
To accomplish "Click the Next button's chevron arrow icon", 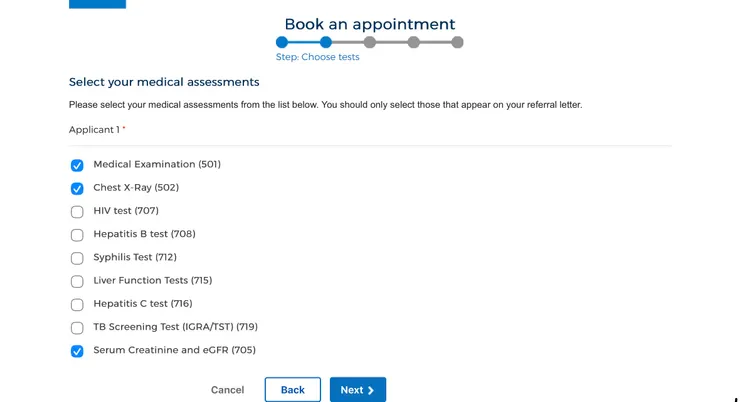I will tap(371, 390).
